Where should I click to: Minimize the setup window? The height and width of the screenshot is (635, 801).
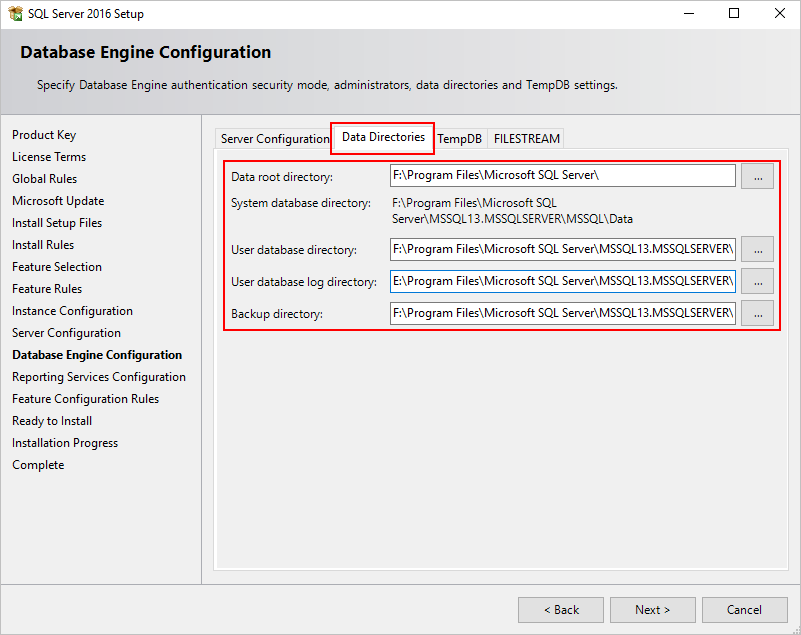click(x=689, y=14)
